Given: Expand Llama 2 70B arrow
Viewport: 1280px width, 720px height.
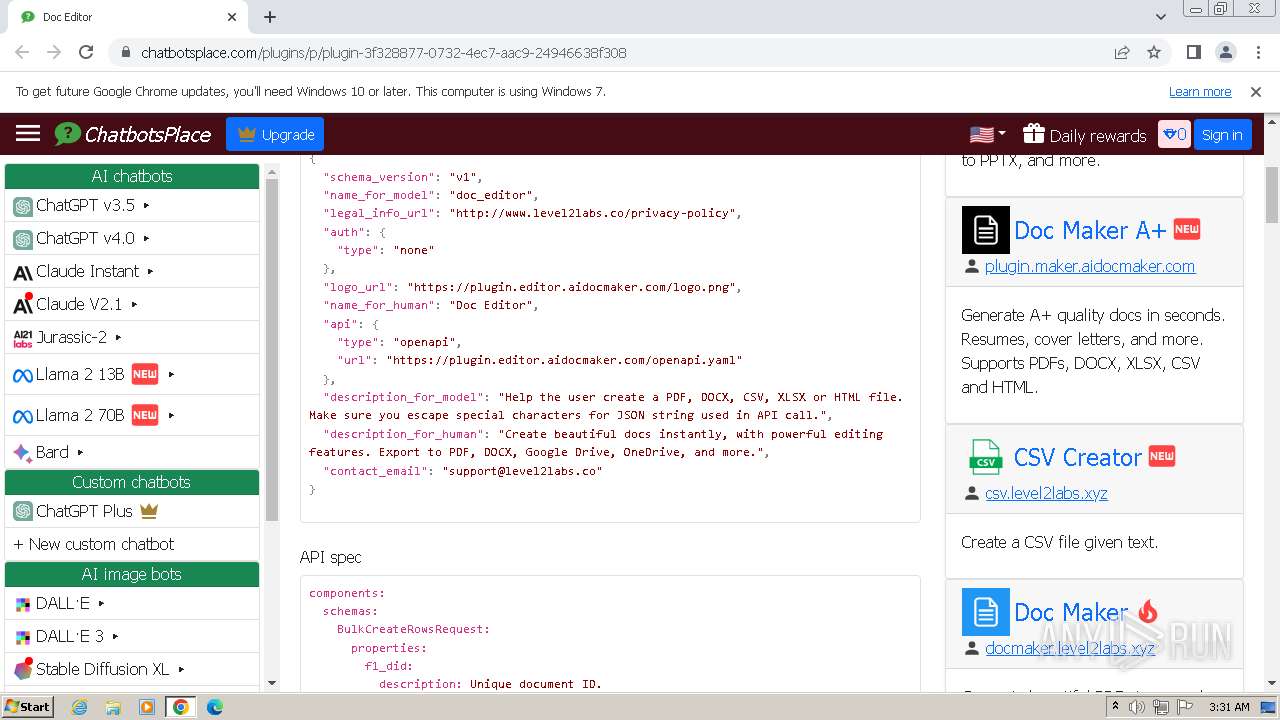Looking at the screenshot, I should click(x=172, y=415).
